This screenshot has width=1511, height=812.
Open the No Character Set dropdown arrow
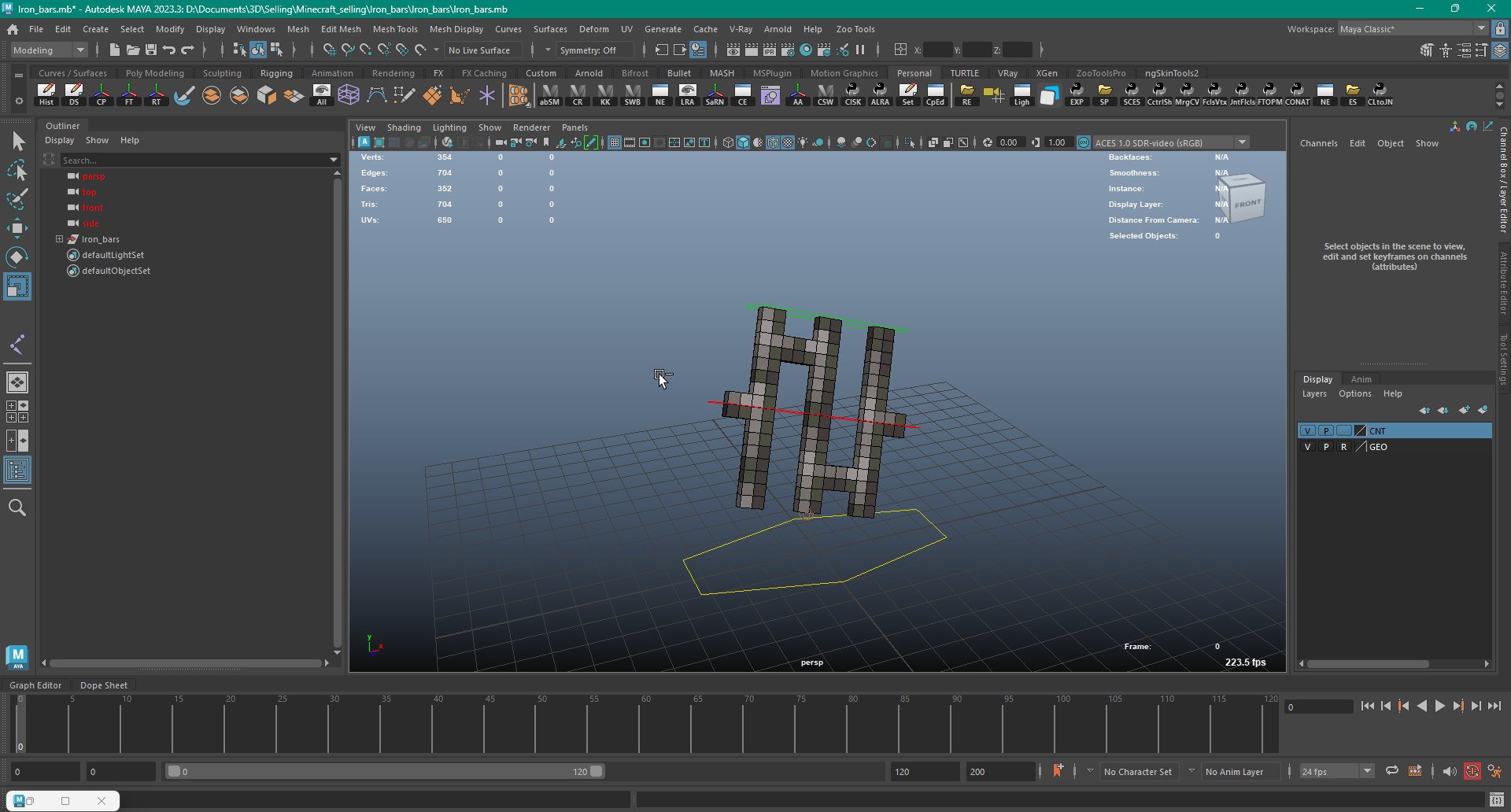[x=1090, y=771]
